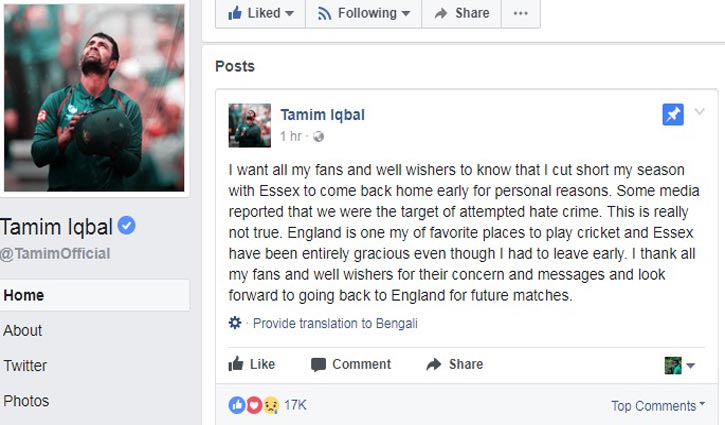View the post reaction emoji icons
The image size is (725, 425).
[253, 405]
